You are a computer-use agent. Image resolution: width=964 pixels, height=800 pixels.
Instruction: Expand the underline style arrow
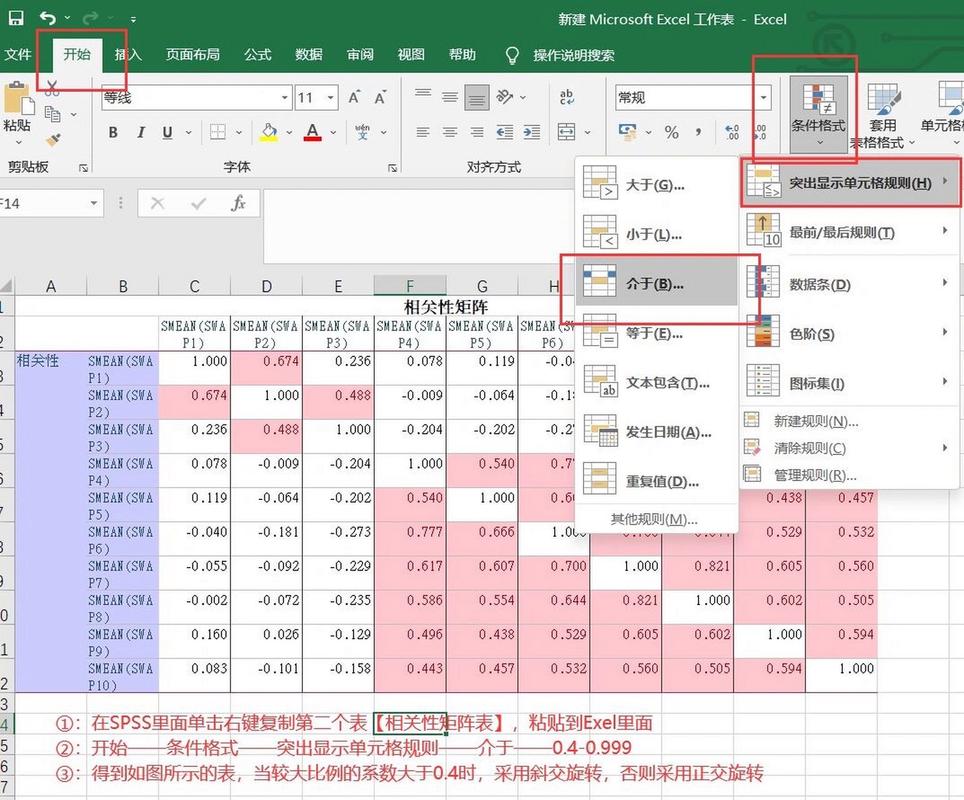188,133
